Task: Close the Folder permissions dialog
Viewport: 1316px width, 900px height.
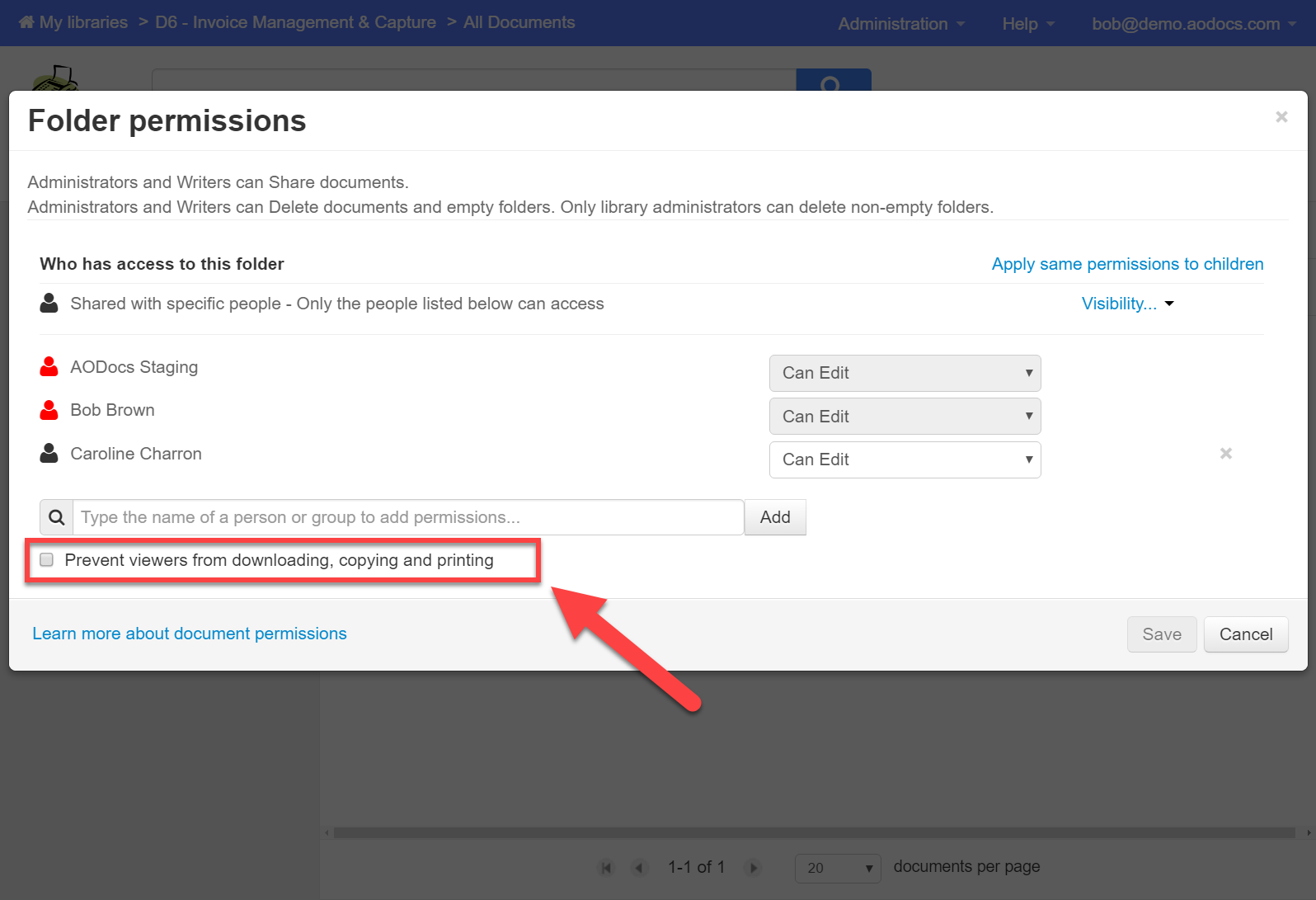Action: 1281,117
